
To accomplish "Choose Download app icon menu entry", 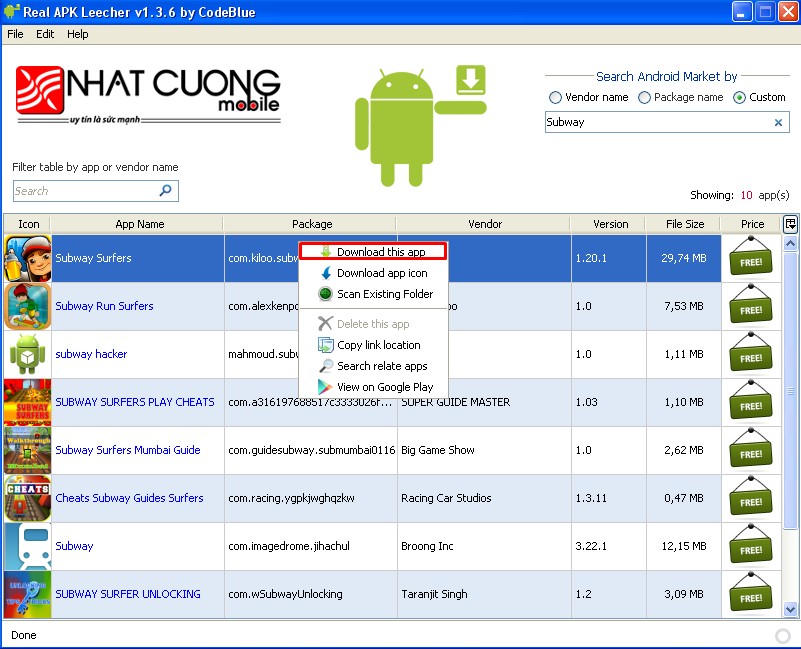I will click(373, 273).
